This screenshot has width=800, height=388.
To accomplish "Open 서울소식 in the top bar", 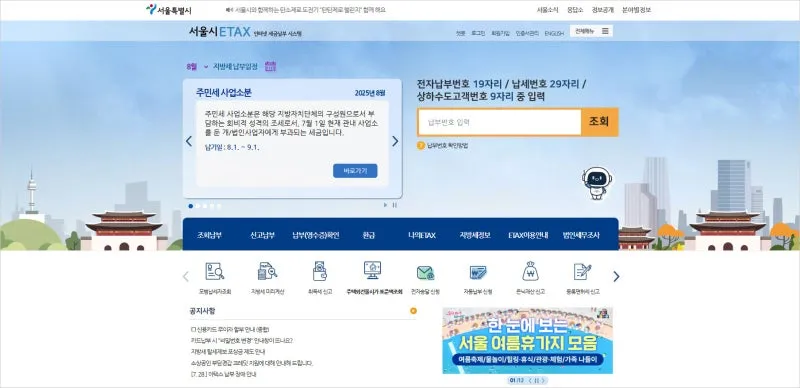I will click(547, 10).
